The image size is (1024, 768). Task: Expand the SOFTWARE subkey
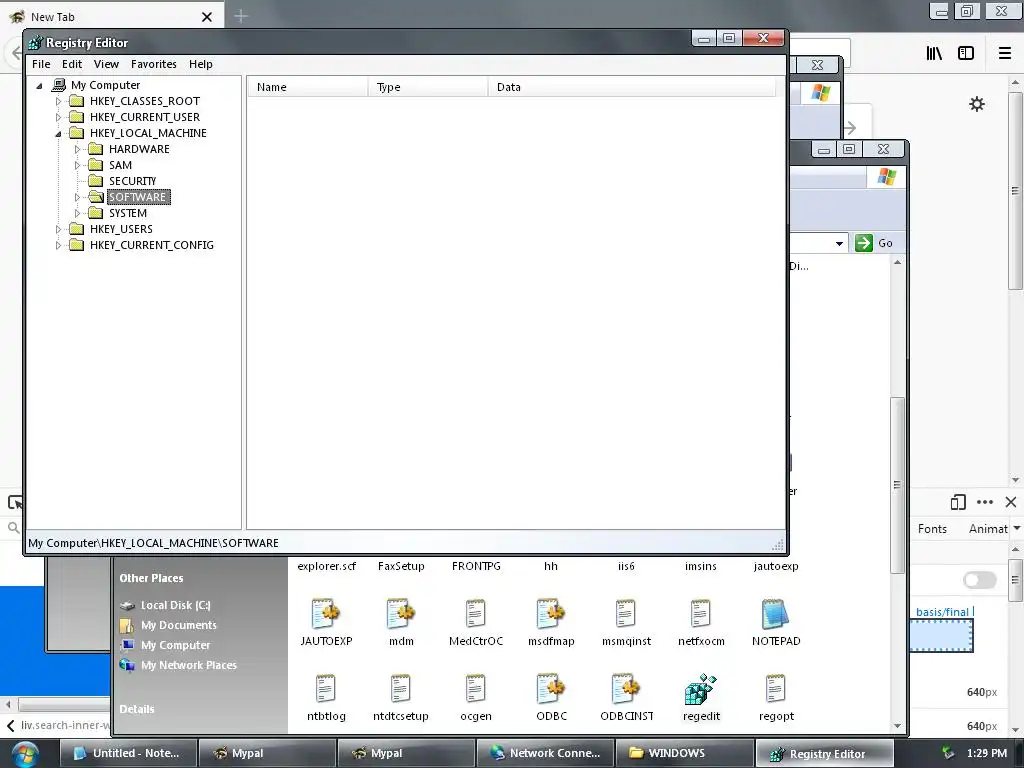[77, 197]
